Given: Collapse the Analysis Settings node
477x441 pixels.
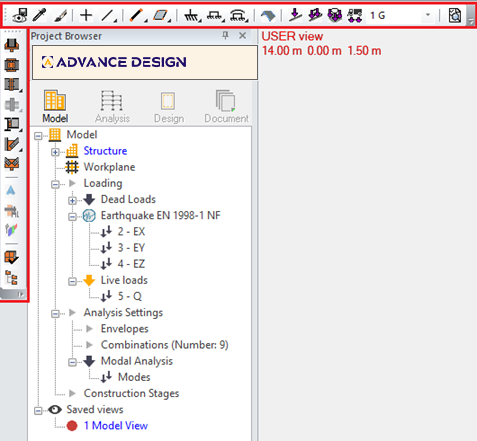Looking at the screenshot, I should pos(55,314).
